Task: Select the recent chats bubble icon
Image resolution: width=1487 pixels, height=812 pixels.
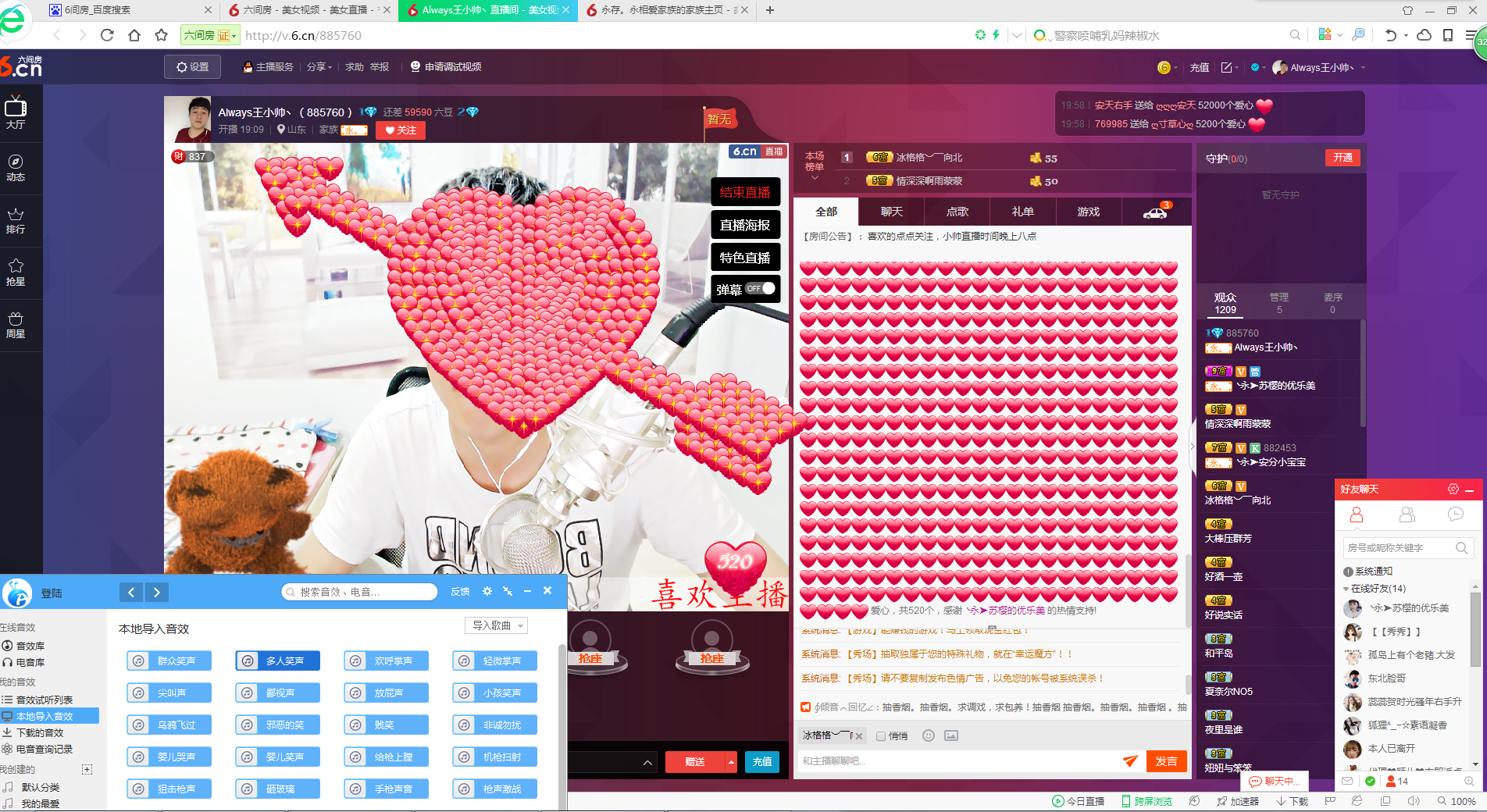Action: click(1456, 515)
